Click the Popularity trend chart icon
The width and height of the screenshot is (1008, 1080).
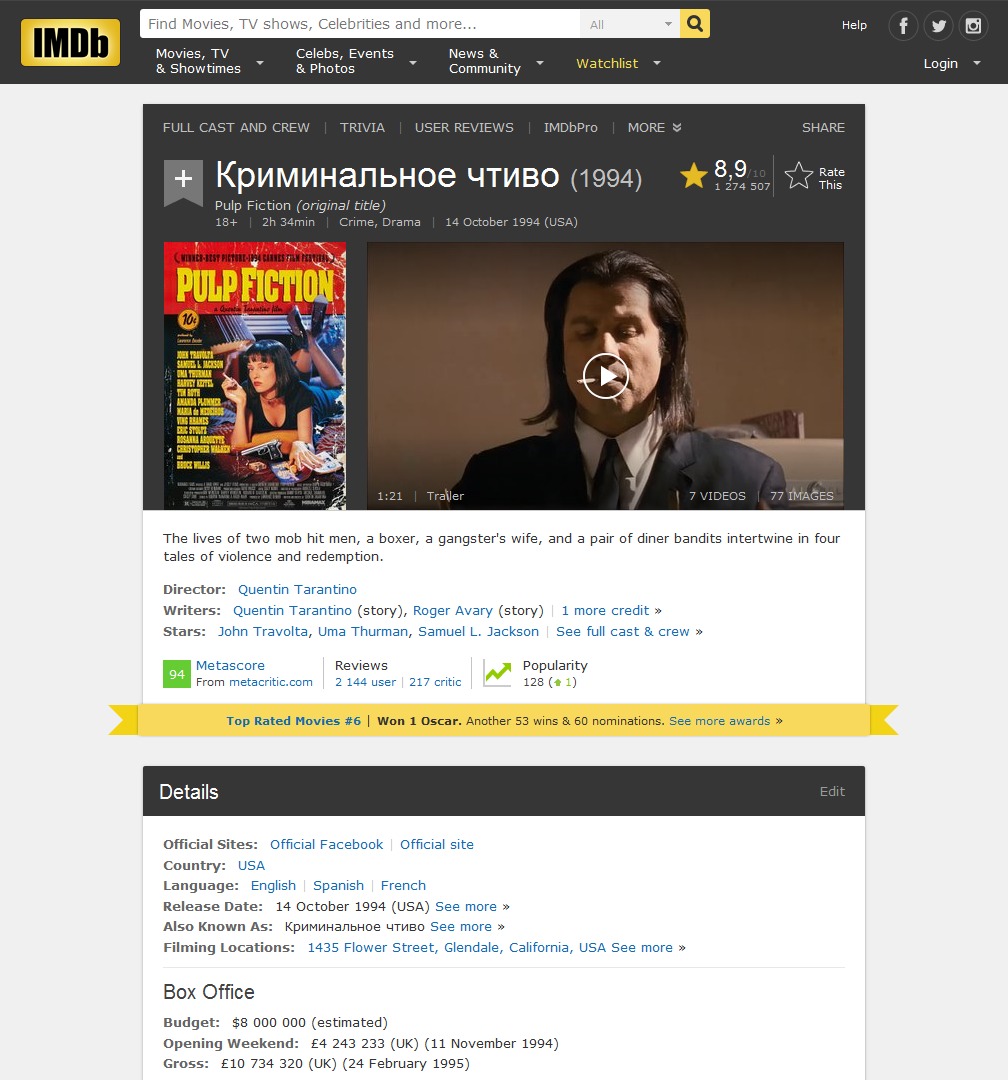497,673
